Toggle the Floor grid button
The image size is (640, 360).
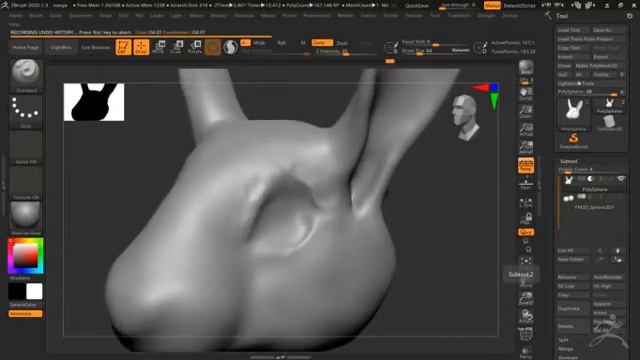click(x=526, y=184)
